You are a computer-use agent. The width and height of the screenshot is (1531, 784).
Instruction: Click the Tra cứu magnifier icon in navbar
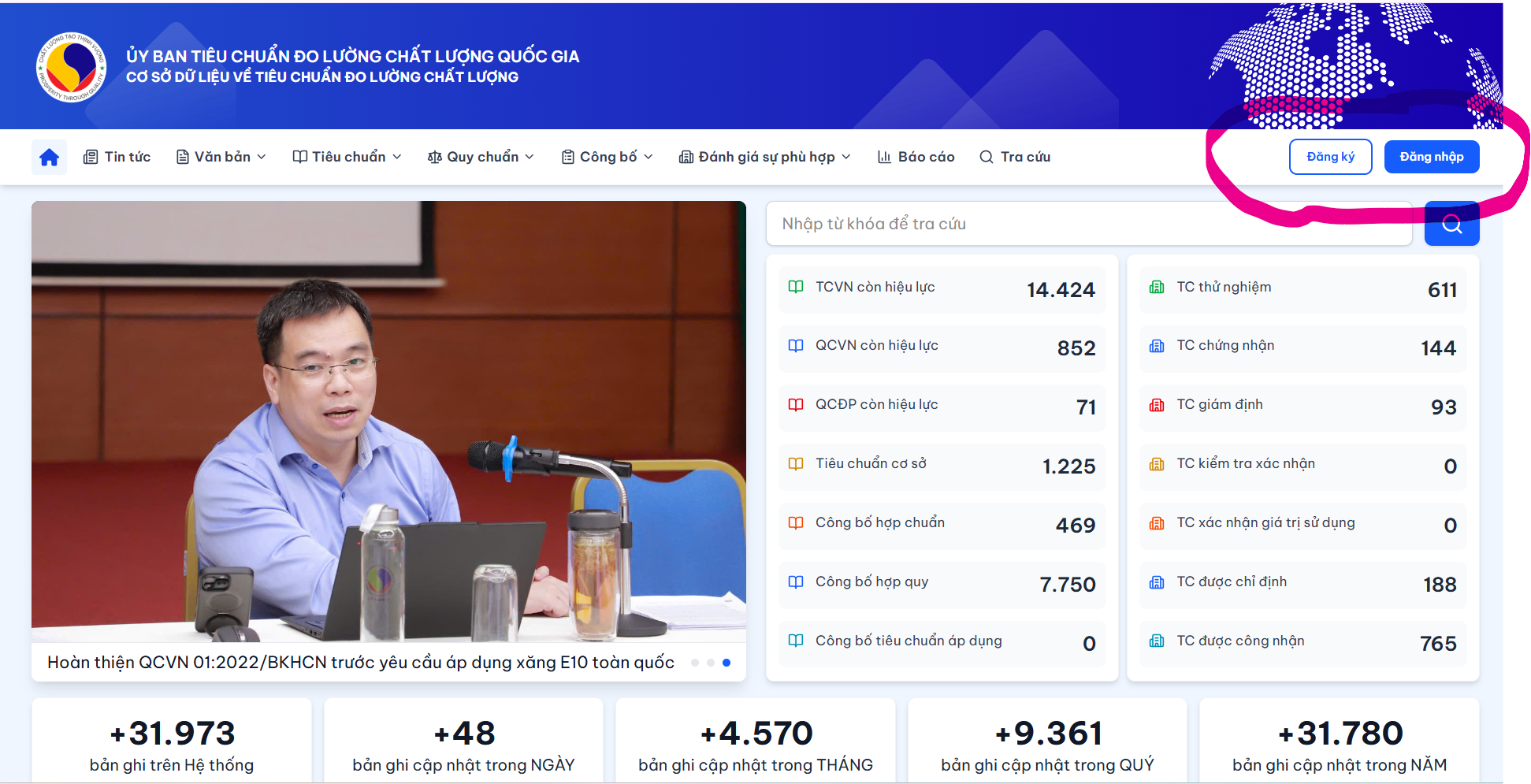coord(986,157)
